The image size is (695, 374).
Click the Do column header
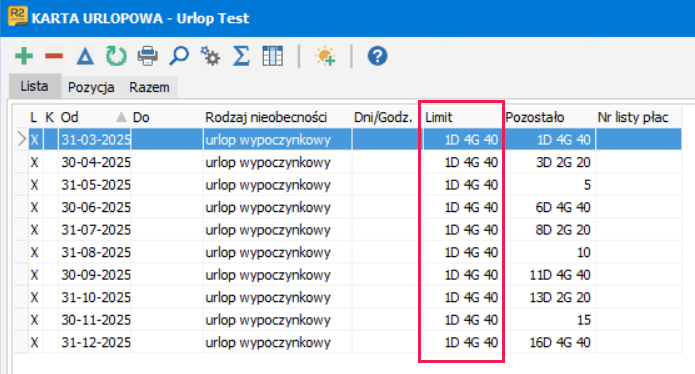141,117
